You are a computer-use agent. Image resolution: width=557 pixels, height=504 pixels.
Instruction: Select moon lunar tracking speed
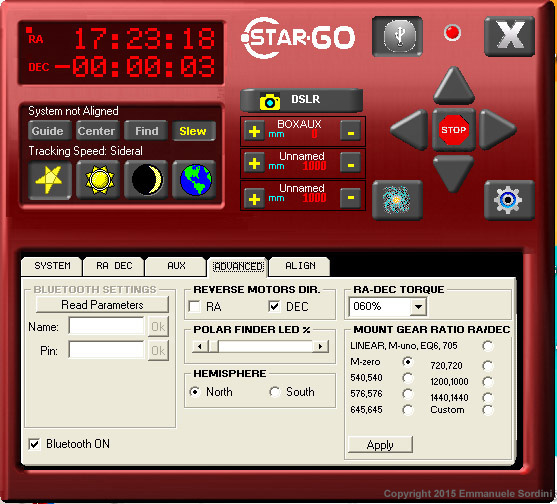point(146,180)
